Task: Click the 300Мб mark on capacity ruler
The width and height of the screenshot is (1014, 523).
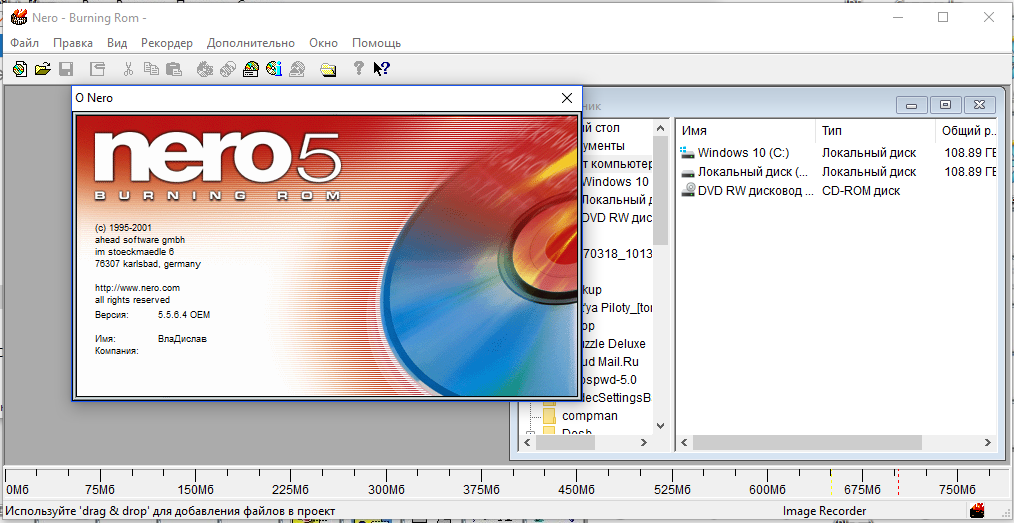Action: 387,489
